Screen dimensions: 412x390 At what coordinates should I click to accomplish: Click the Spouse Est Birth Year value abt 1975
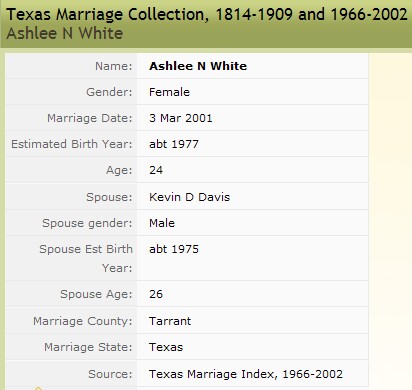(174, 249)
